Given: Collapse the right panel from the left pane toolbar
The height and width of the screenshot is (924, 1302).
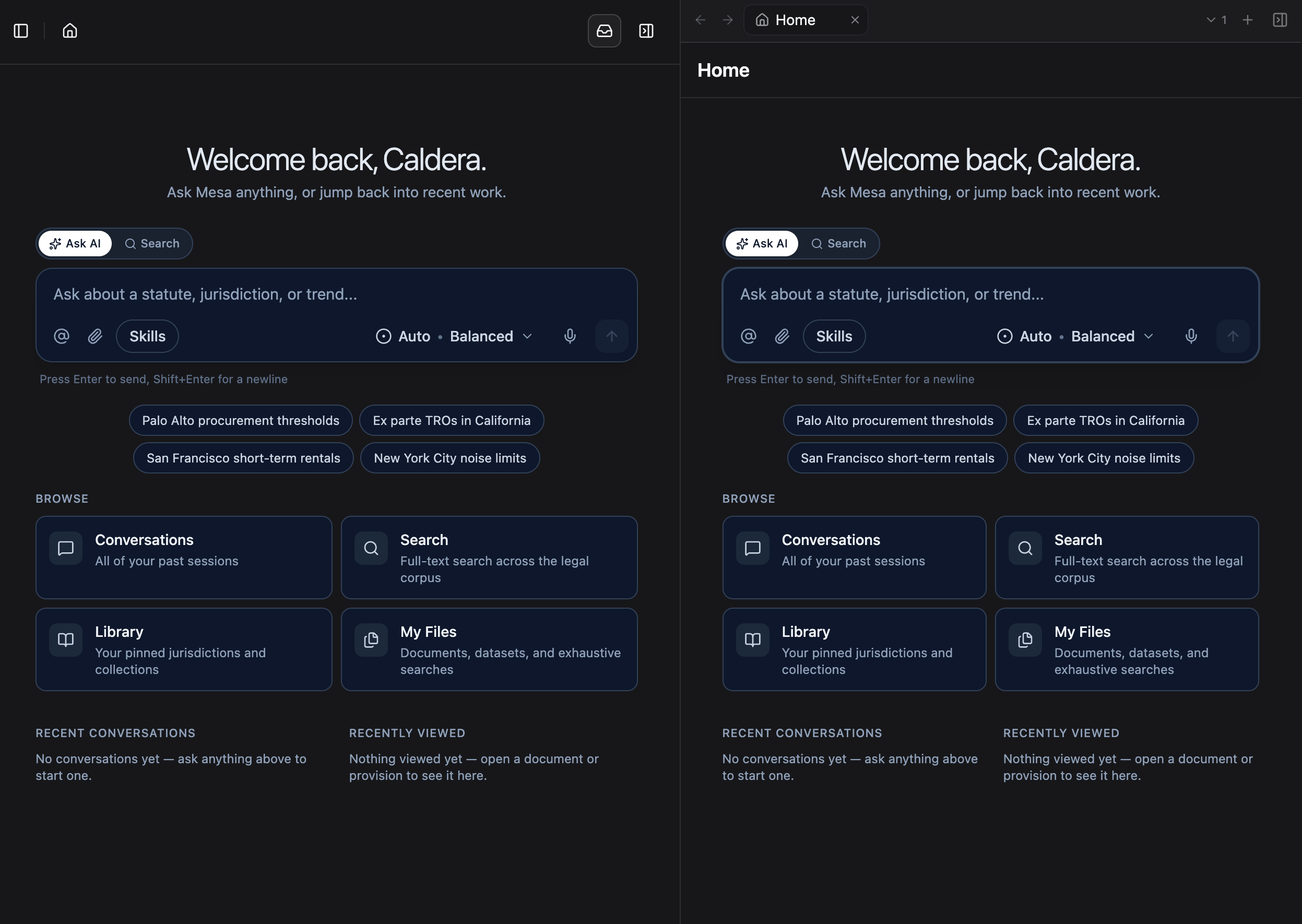Looking at the screenshot, I should tap(646, 31).
